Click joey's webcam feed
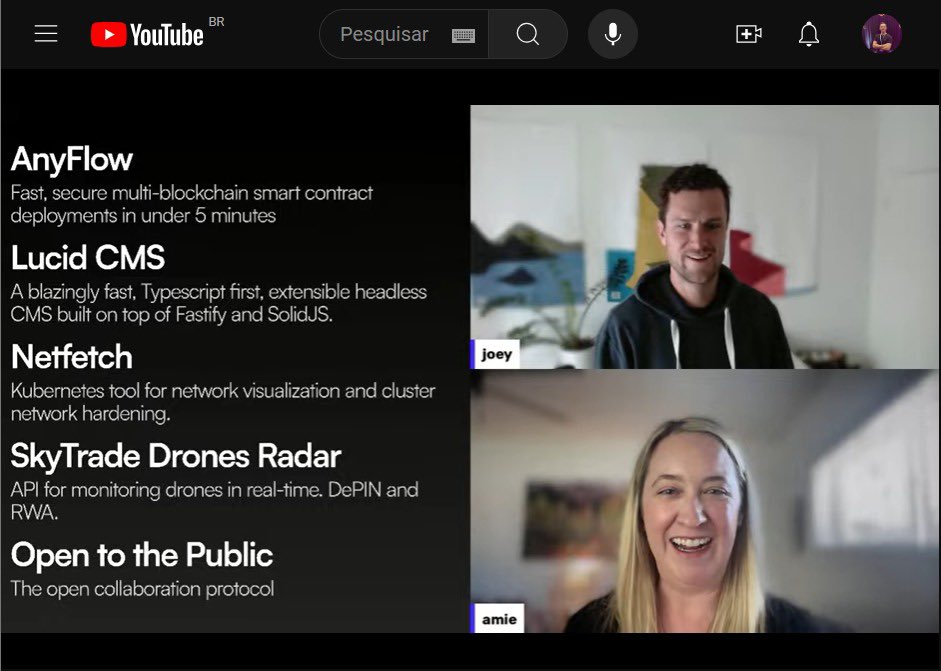The height and width of the screenshot is (671, 941). (x=704, y=237)
